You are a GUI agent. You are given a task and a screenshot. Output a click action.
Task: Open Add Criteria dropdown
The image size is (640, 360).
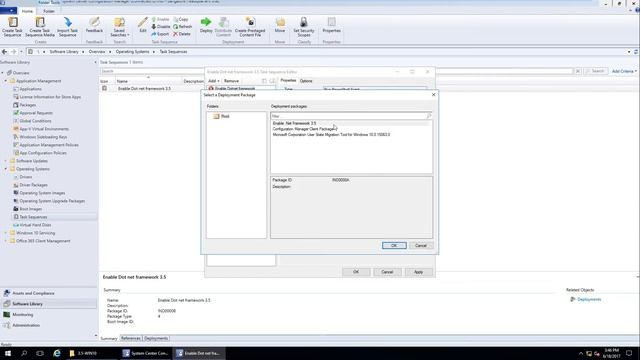click(x=624, y=71)
